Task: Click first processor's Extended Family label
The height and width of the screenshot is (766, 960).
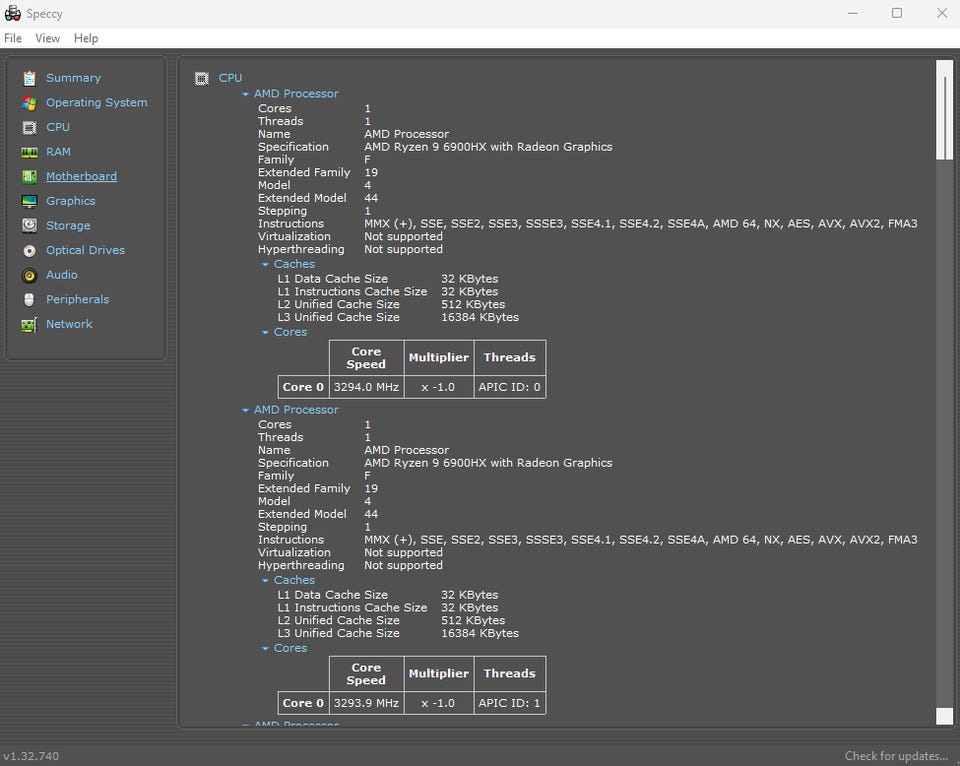Action: (x=304, y=173)
